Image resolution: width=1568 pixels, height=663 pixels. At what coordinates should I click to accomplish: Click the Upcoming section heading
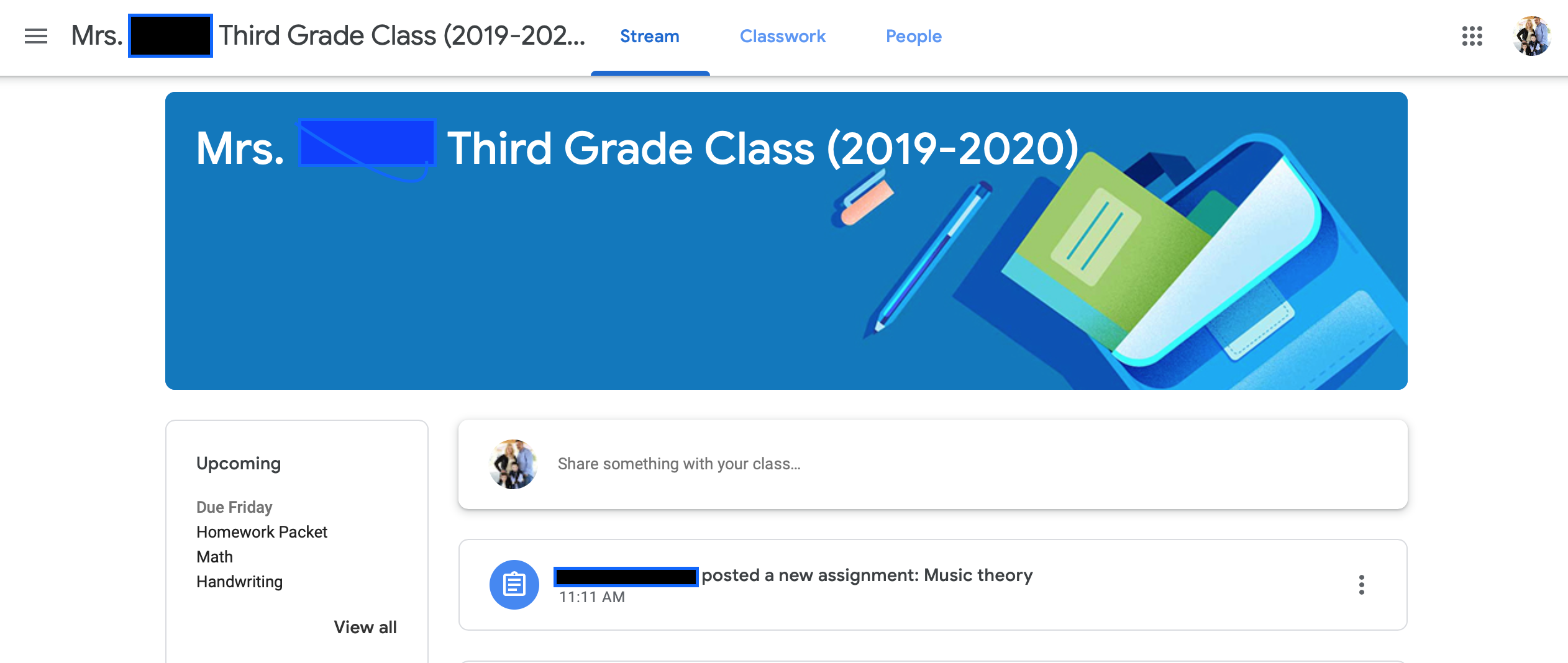(x=239, y=464)
